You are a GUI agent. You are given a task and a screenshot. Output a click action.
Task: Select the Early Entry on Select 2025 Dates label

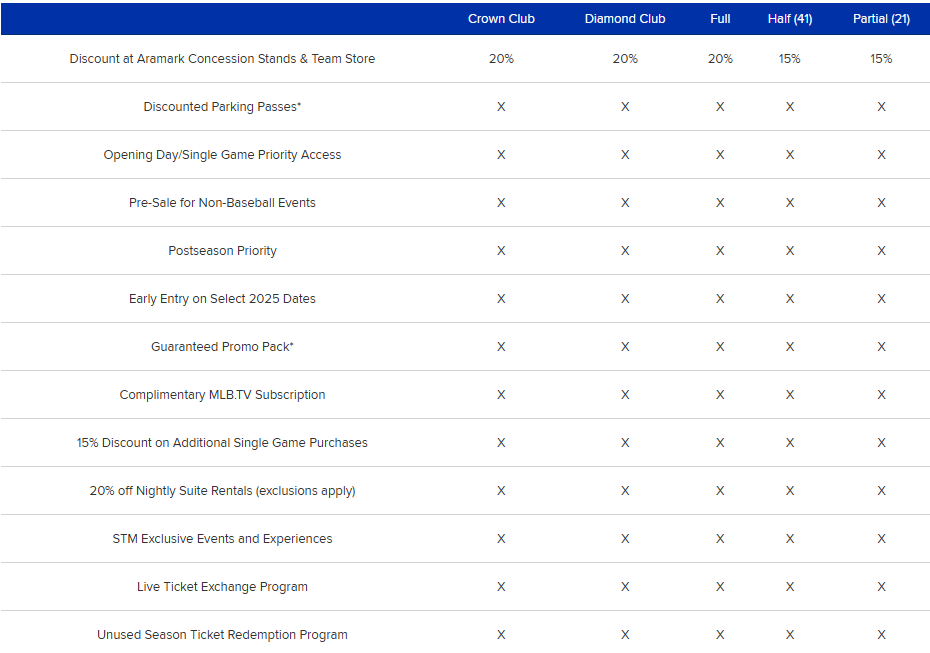tap(222, 299)
